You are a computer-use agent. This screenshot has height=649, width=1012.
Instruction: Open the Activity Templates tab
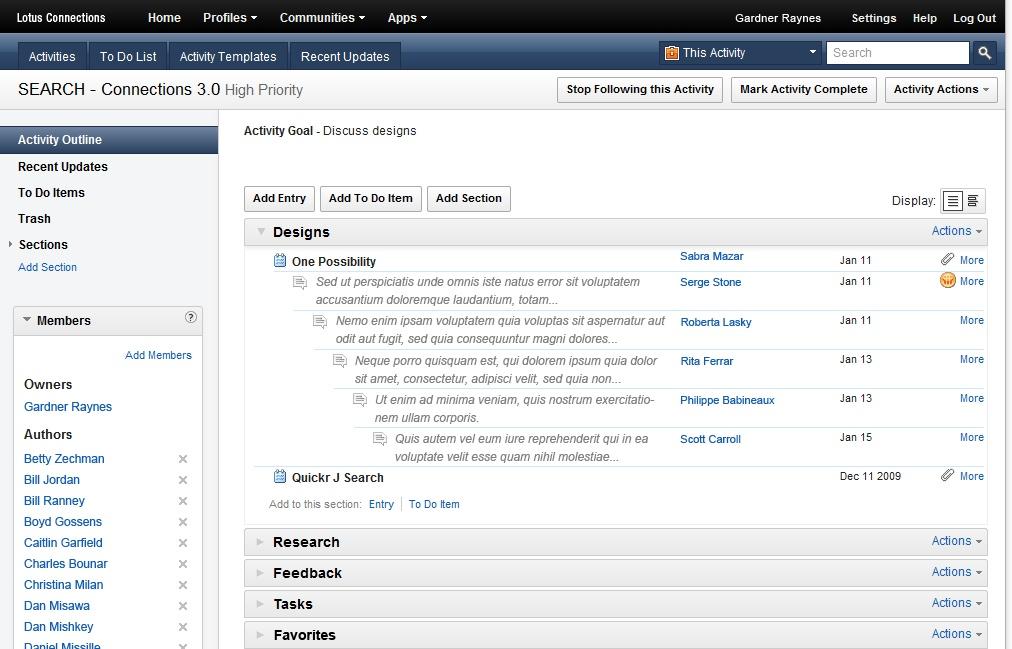(228, 56)
